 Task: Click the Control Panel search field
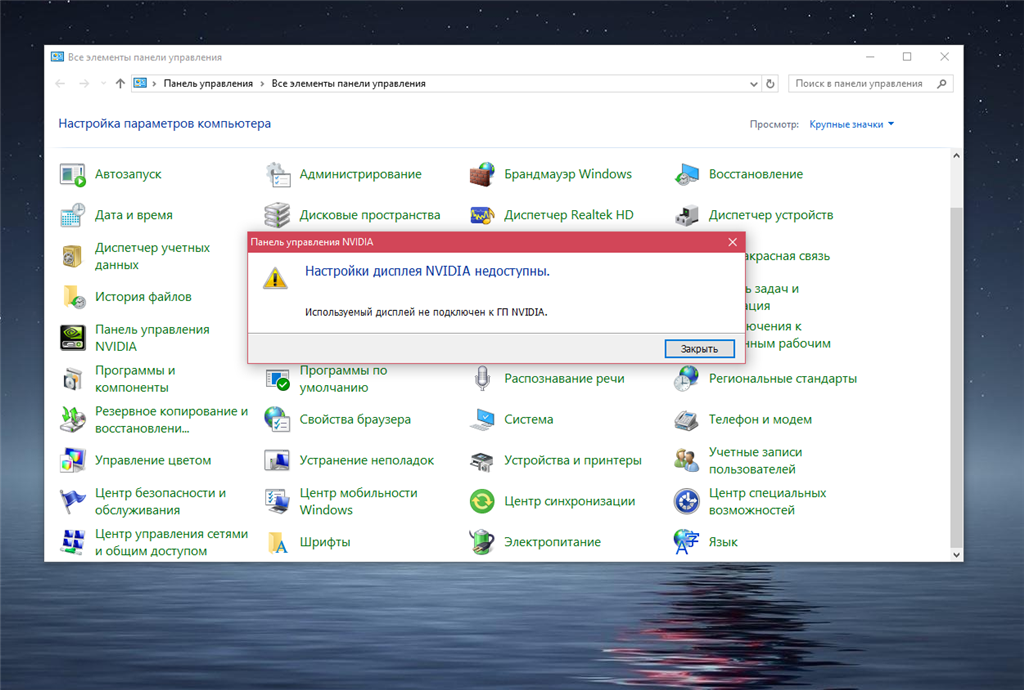[860, 84]
